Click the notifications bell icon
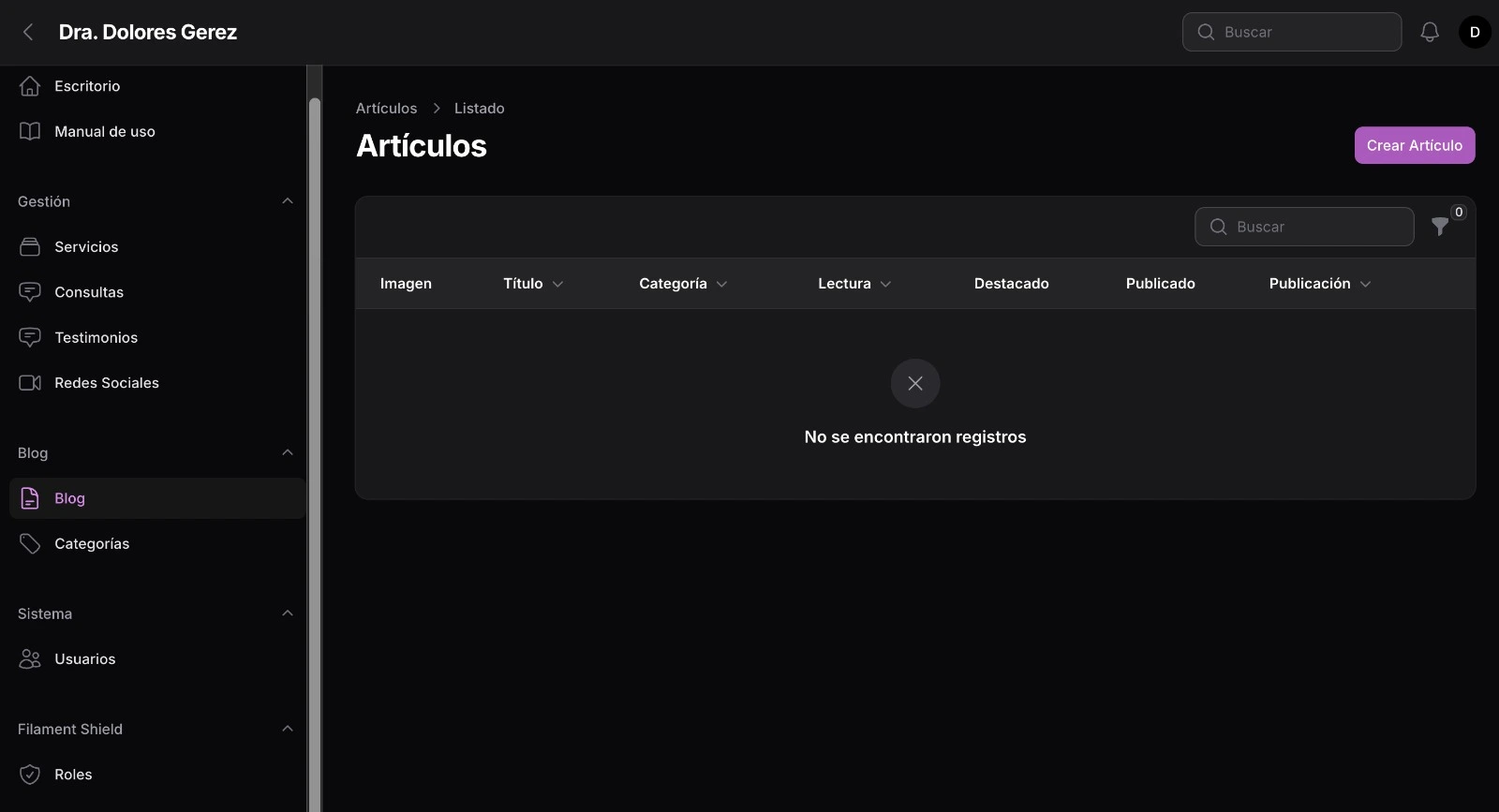 point(1430,32)
